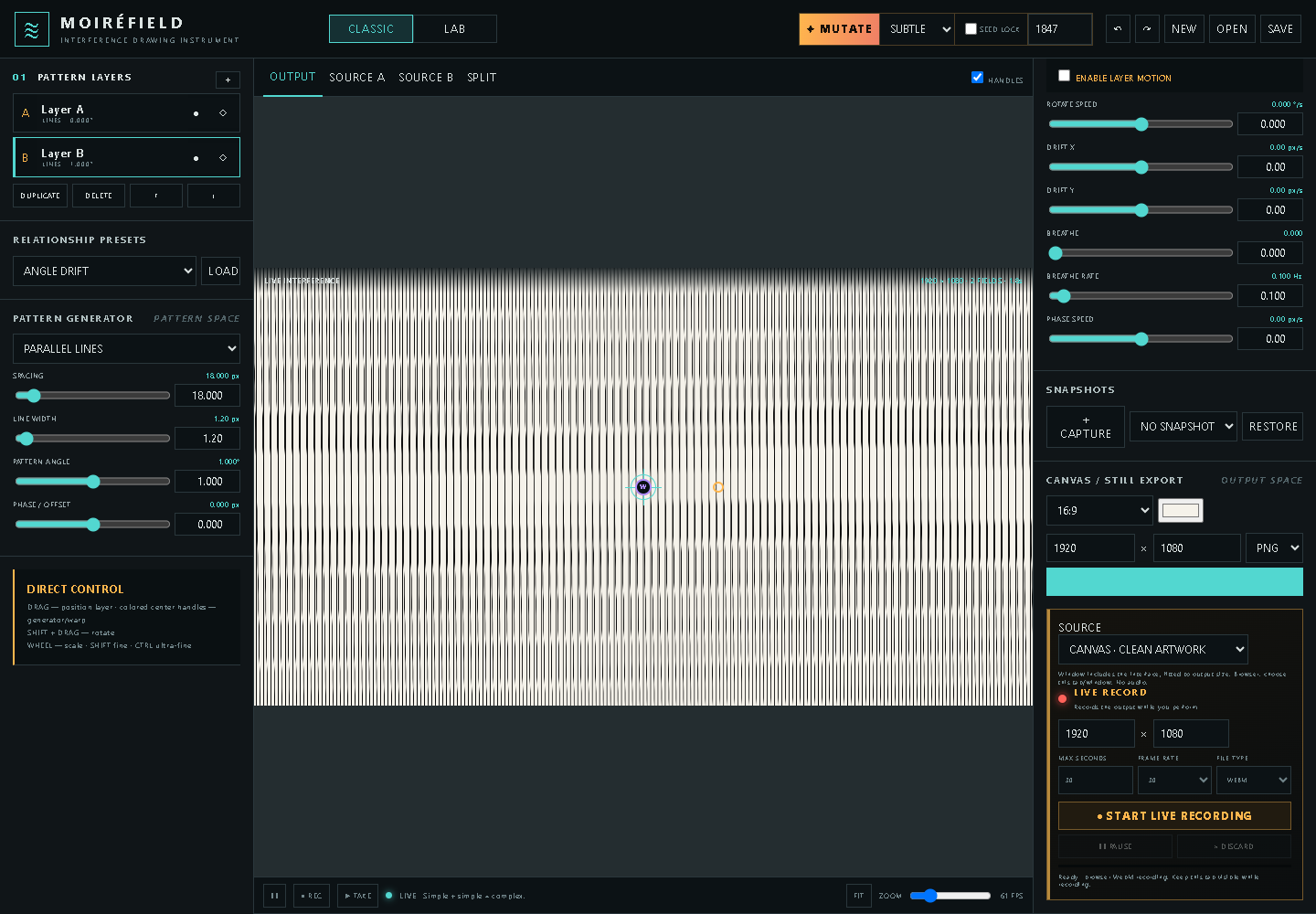The height and width of the screenshot is (914, 1316).
Task: Open the Angle Drift presets dropdown
Action: [x=105, y=271]
